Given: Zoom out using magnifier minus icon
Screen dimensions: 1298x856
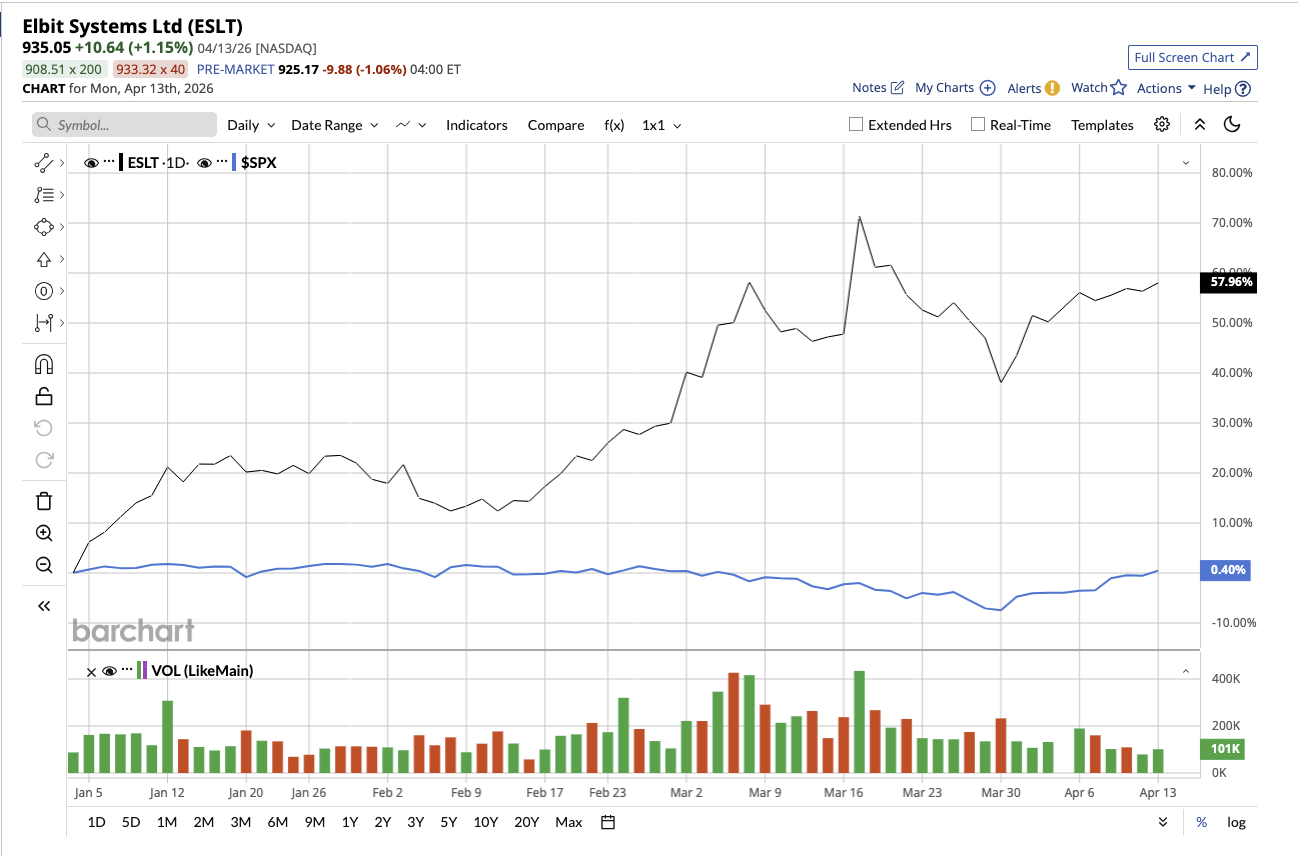Looking at the screenshot, I should (x=43, y=565).
